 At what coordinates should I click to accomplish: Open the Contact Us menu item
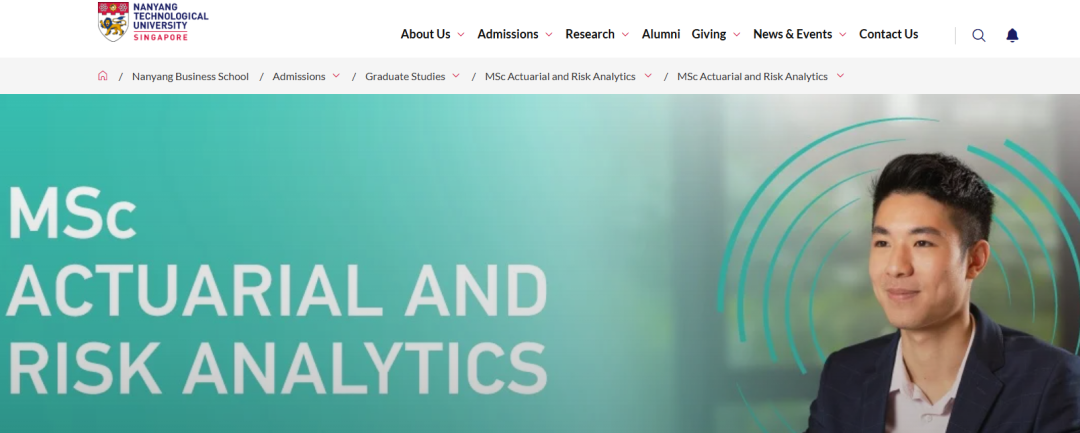889,34
